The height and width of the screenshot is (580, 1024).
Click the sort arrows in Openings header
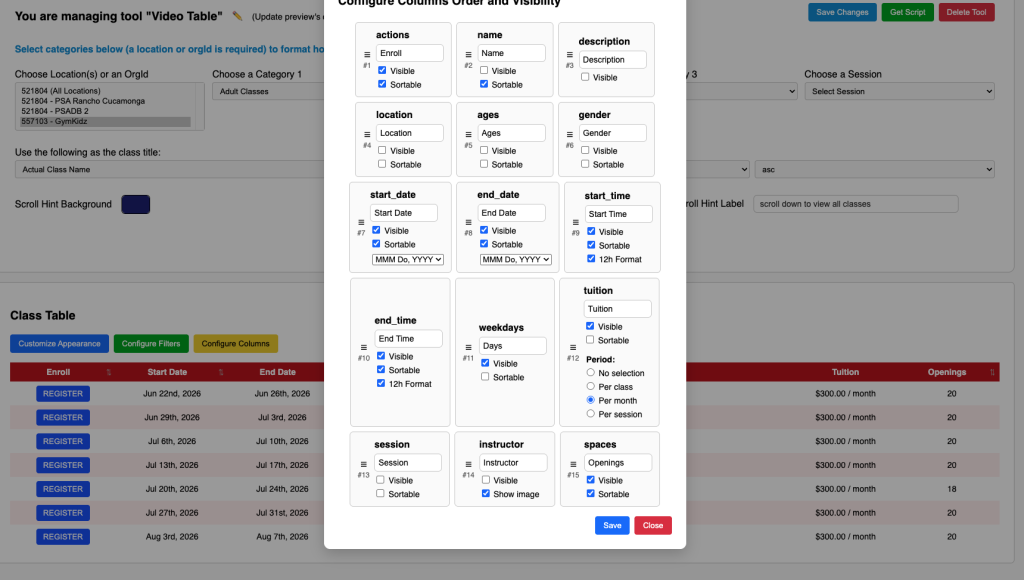coord(993,373)
